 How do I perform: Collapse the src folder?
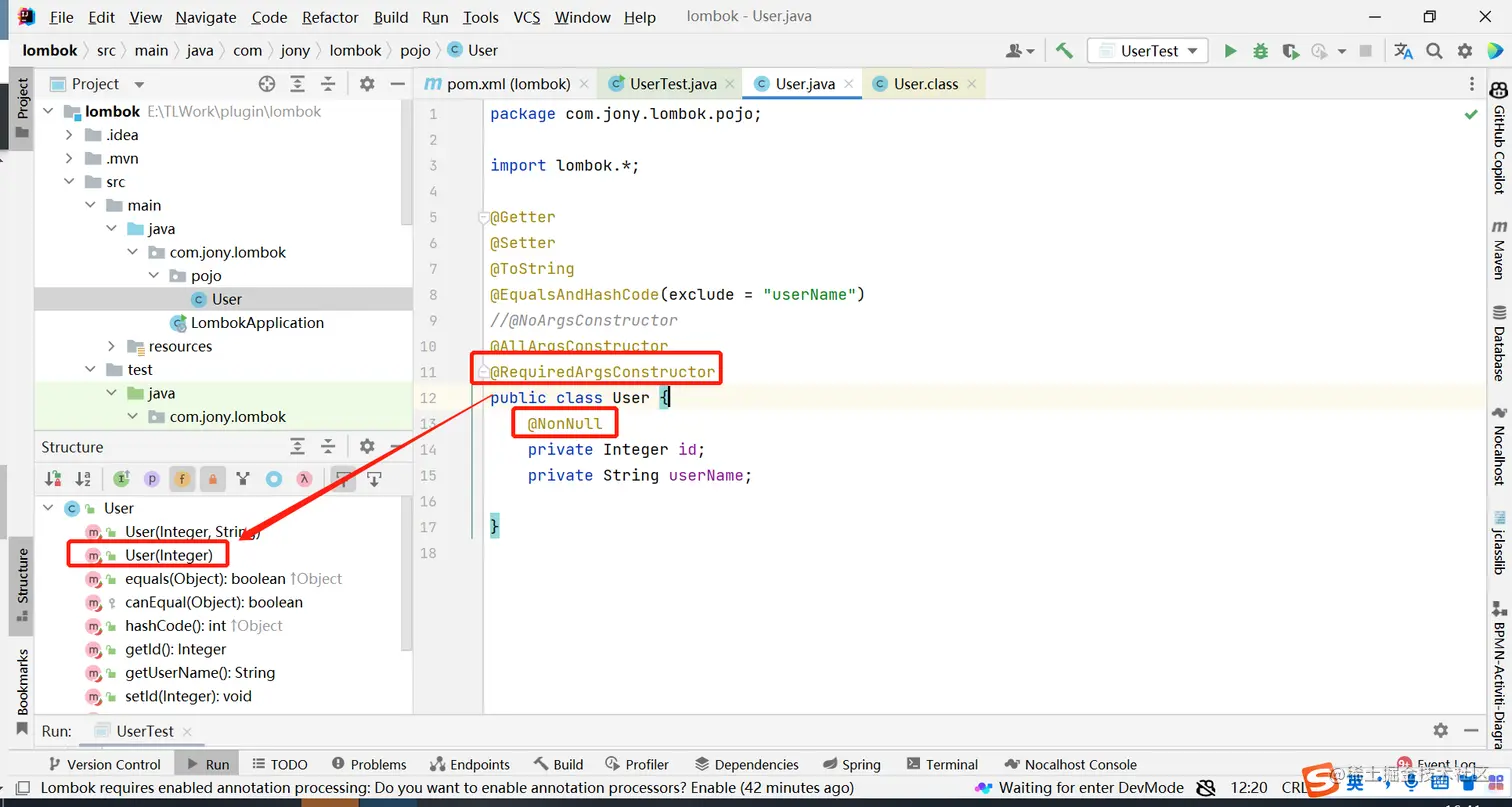coord(69,182)
